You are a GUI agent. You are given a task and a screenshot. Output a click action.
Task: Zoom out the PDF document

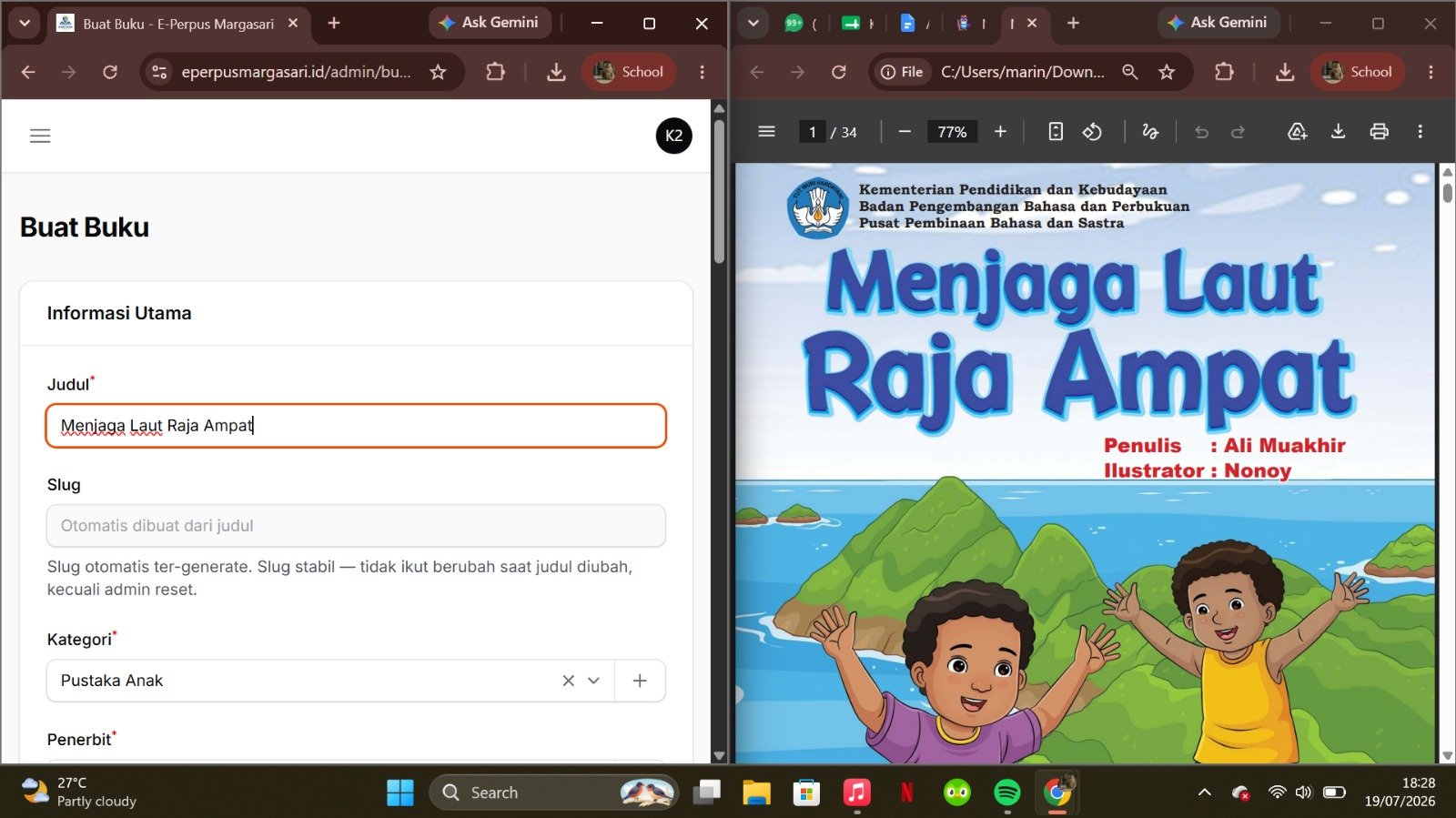[905, 132]
